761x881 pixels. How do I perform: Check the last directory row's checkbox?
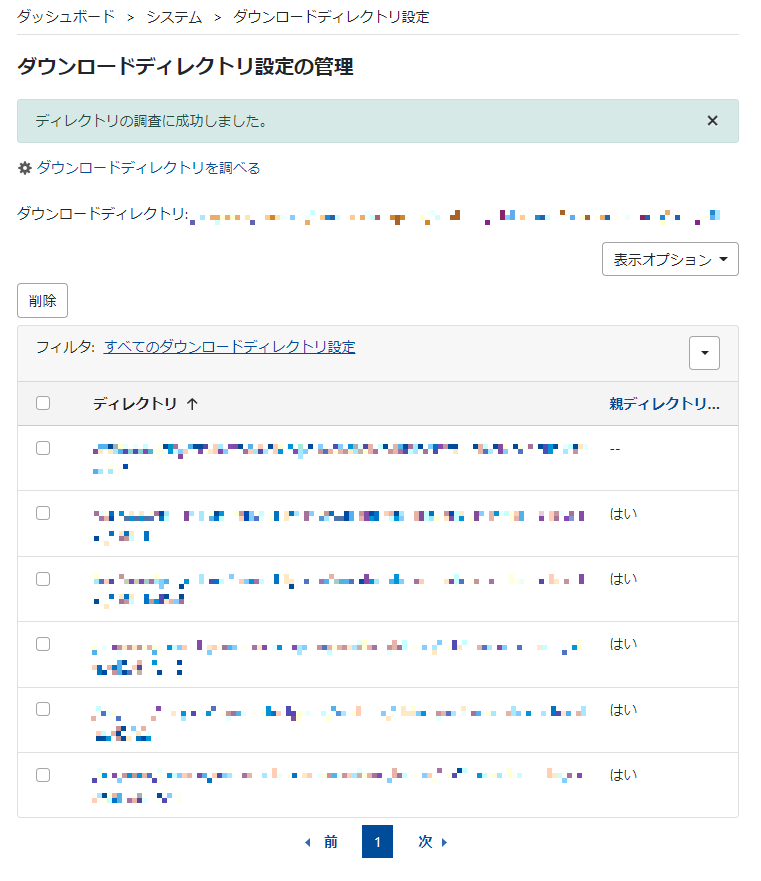tap(43, 773)
